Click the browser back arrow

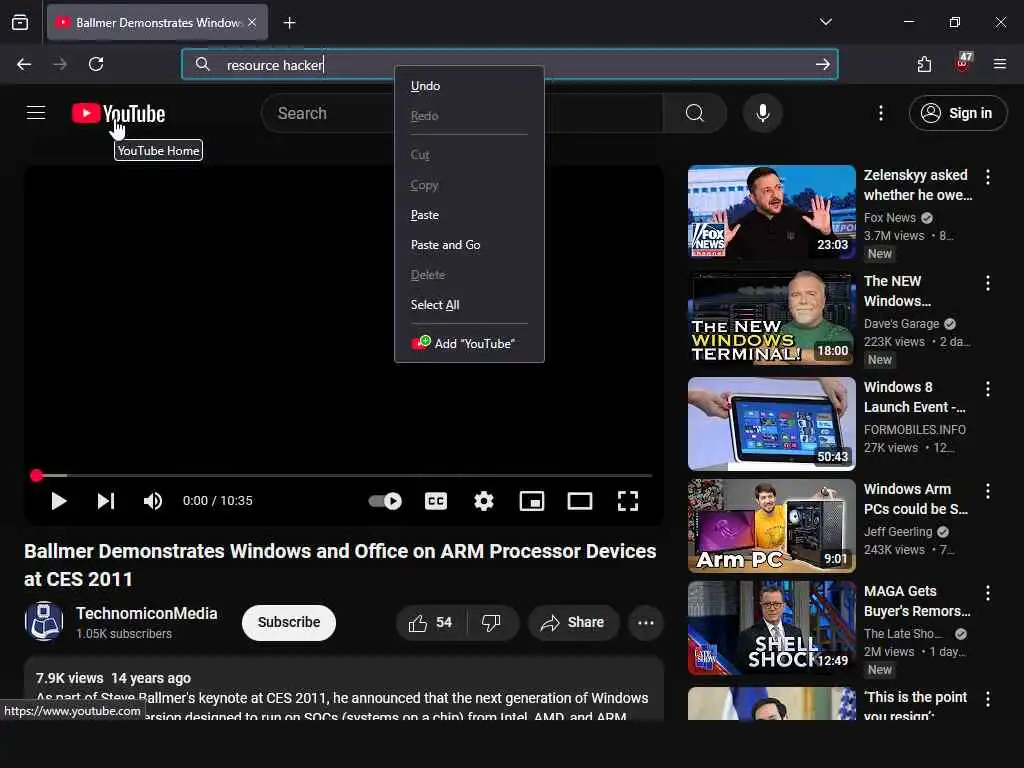pyautogui.click(x=24, y=64)
